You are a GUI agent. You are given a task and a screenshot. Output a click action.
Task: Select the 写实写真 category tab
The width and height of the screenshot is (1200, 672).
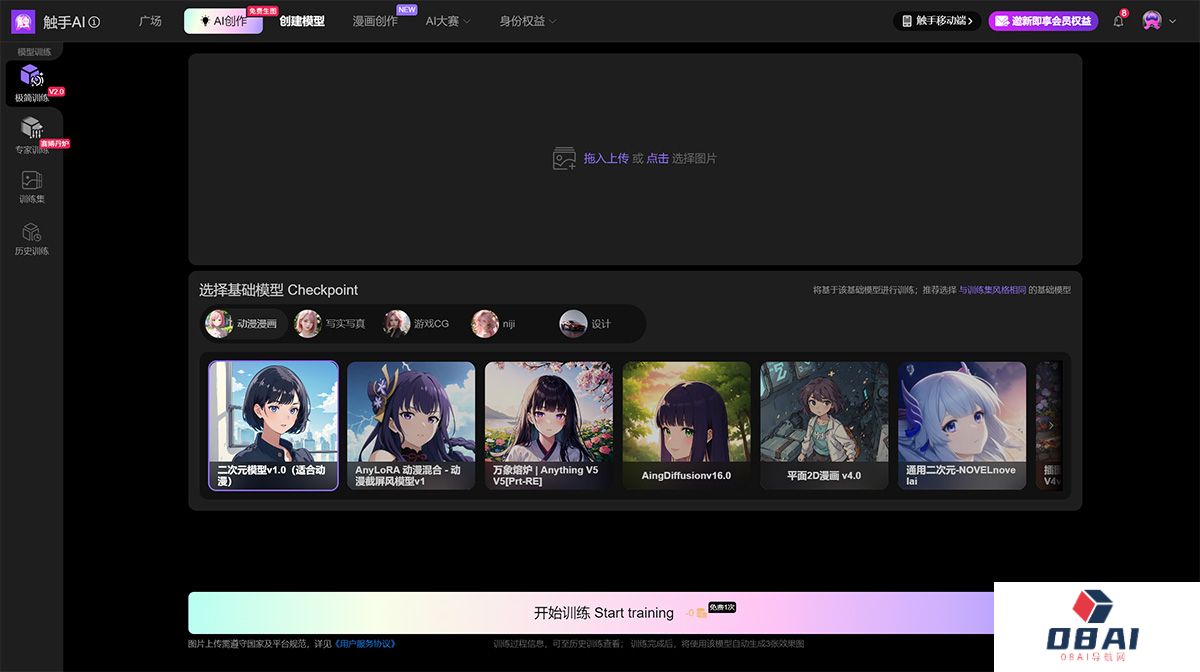330,323
